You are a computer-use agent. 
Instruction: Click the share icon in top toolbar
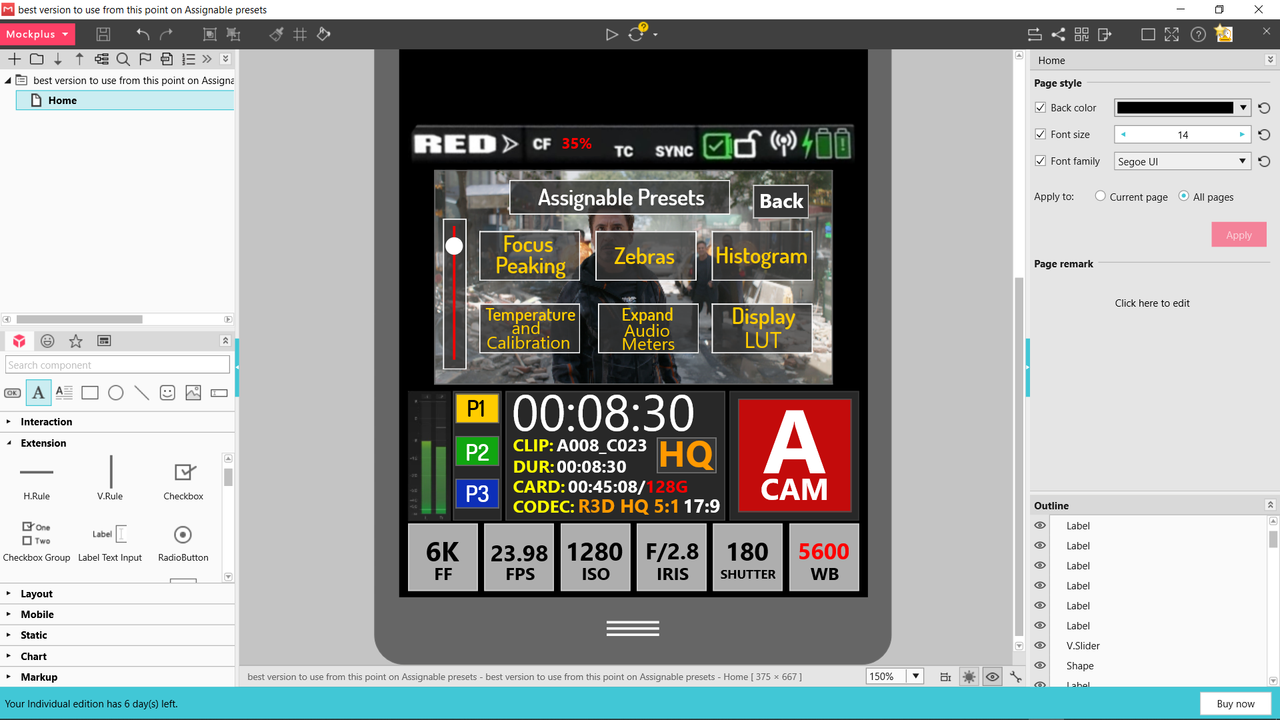pos(1058,34)
